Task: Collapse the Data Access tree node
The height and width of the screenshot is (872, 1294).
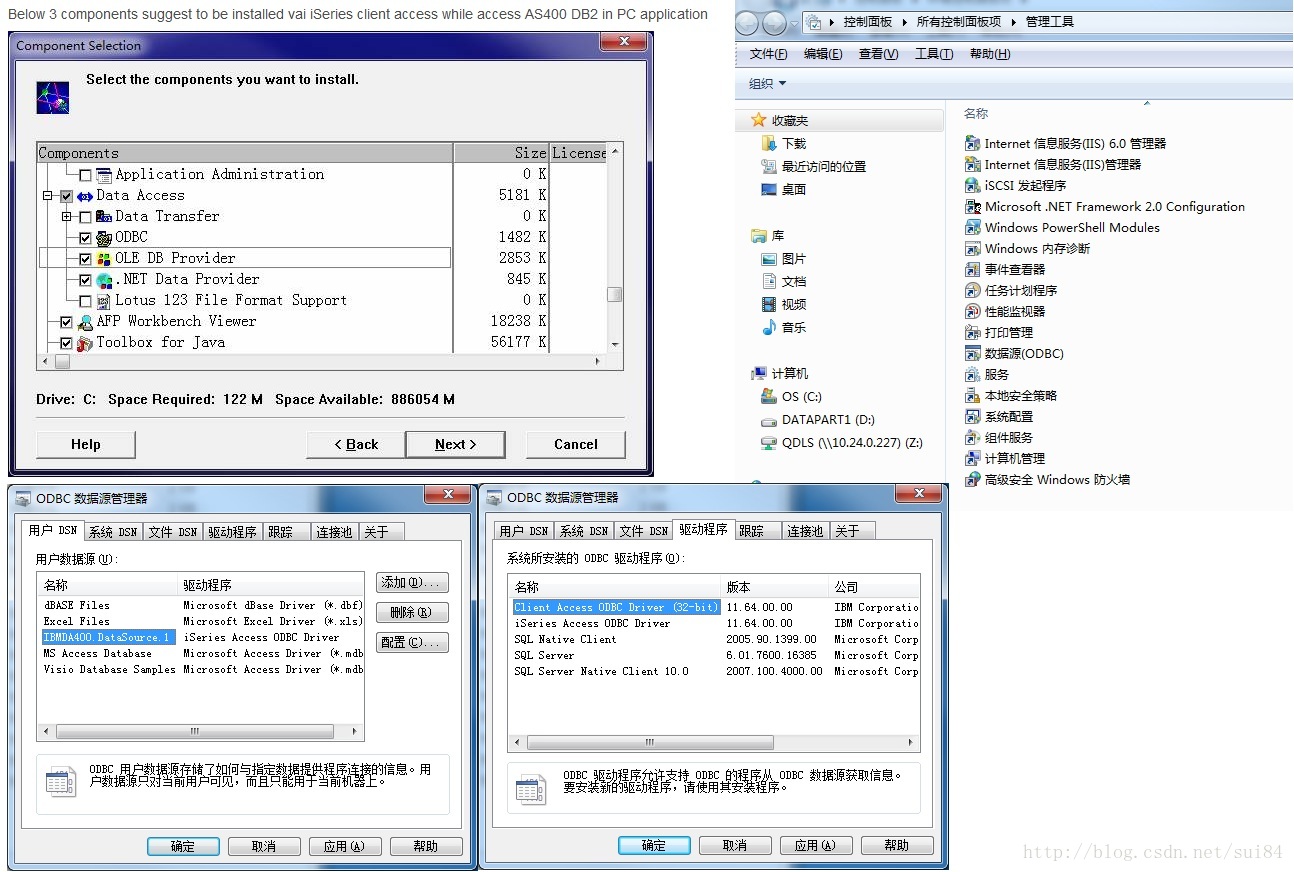Action: click(47, 197)
